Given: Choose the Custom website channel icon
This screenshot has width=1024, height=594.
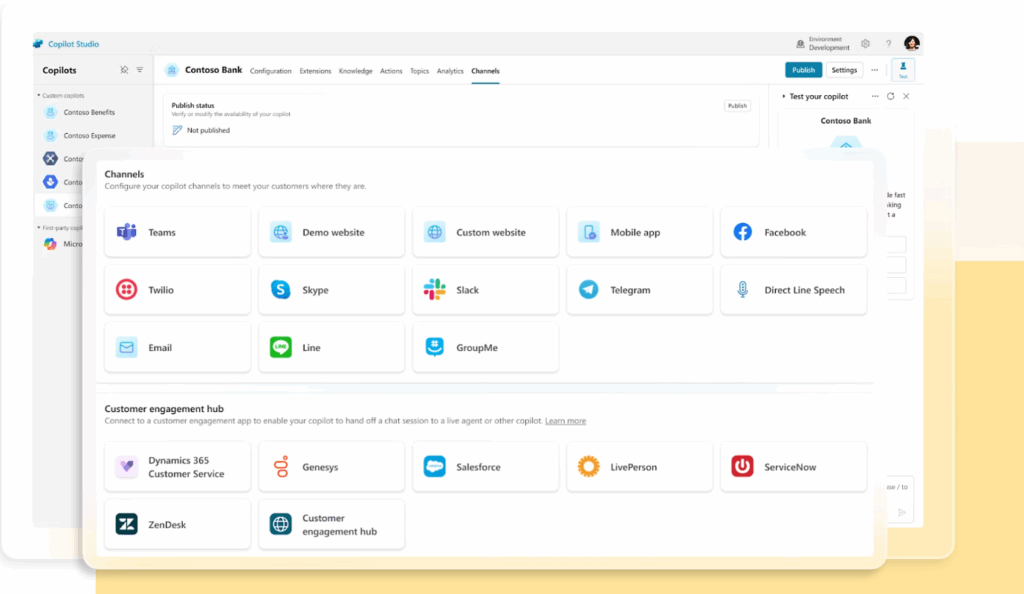Looking at the screenshot, I should pos(435,232).
